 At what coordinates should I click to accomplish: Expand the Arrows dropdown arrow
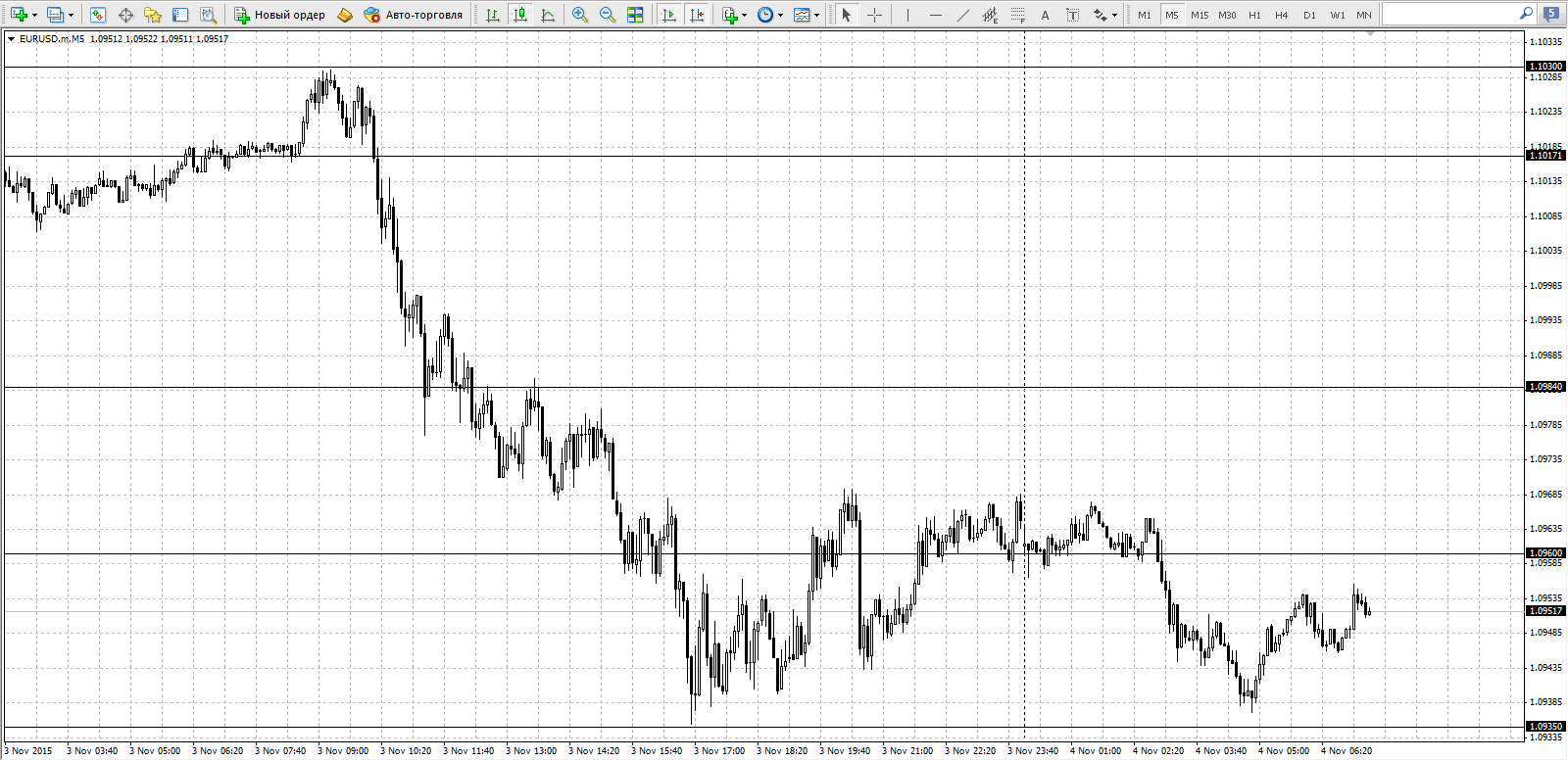[1115, 15]
